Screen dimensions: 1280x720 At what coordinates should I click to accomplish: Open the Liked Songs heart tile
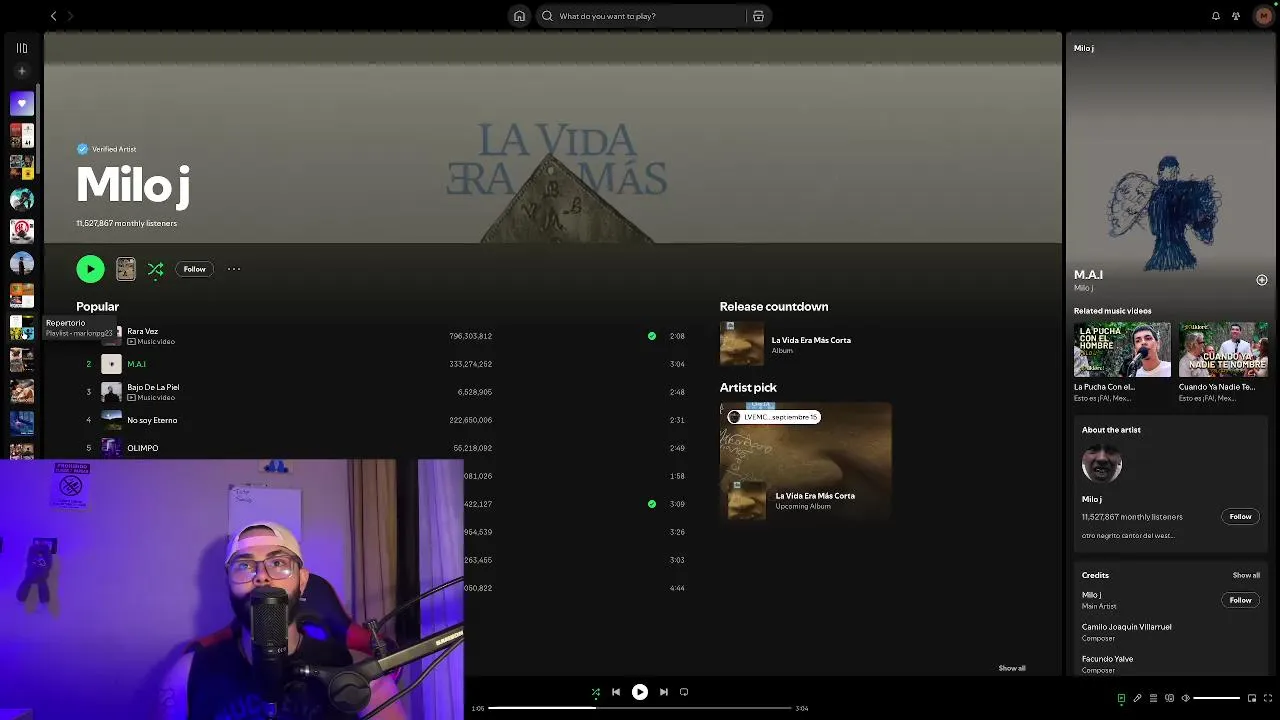[x=22, y=103]
